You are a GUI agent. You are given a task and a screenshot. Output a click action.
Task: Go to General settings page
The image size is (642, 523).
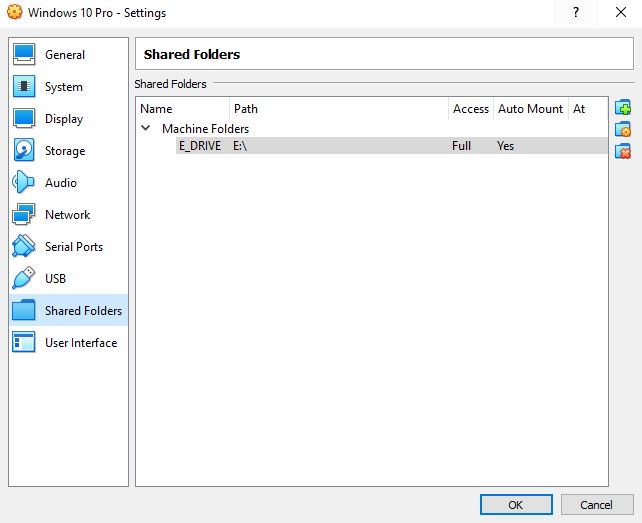tap(68, 54)
